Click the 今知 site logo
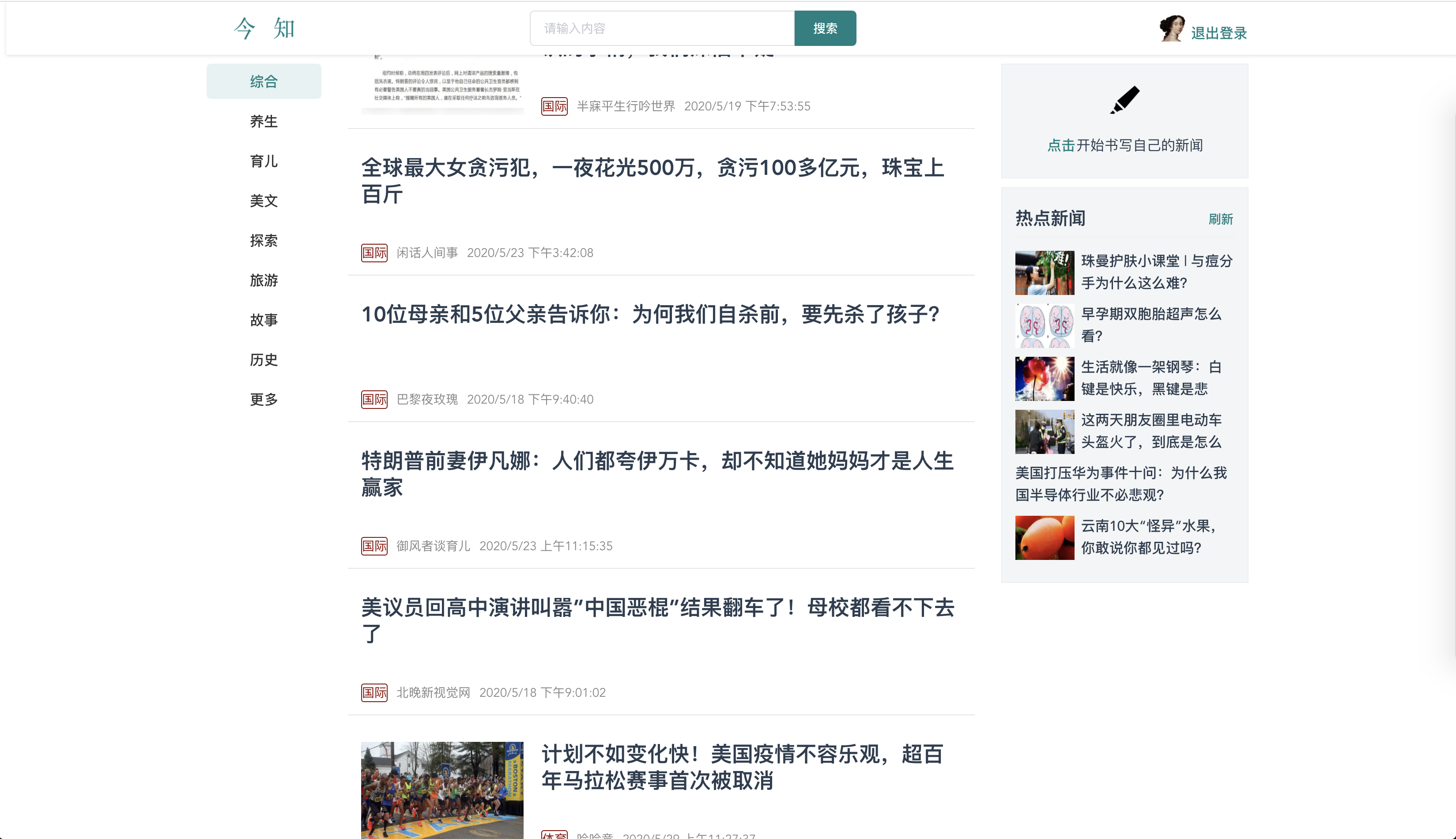1456x839 pixels. click(x=264, y=28)
